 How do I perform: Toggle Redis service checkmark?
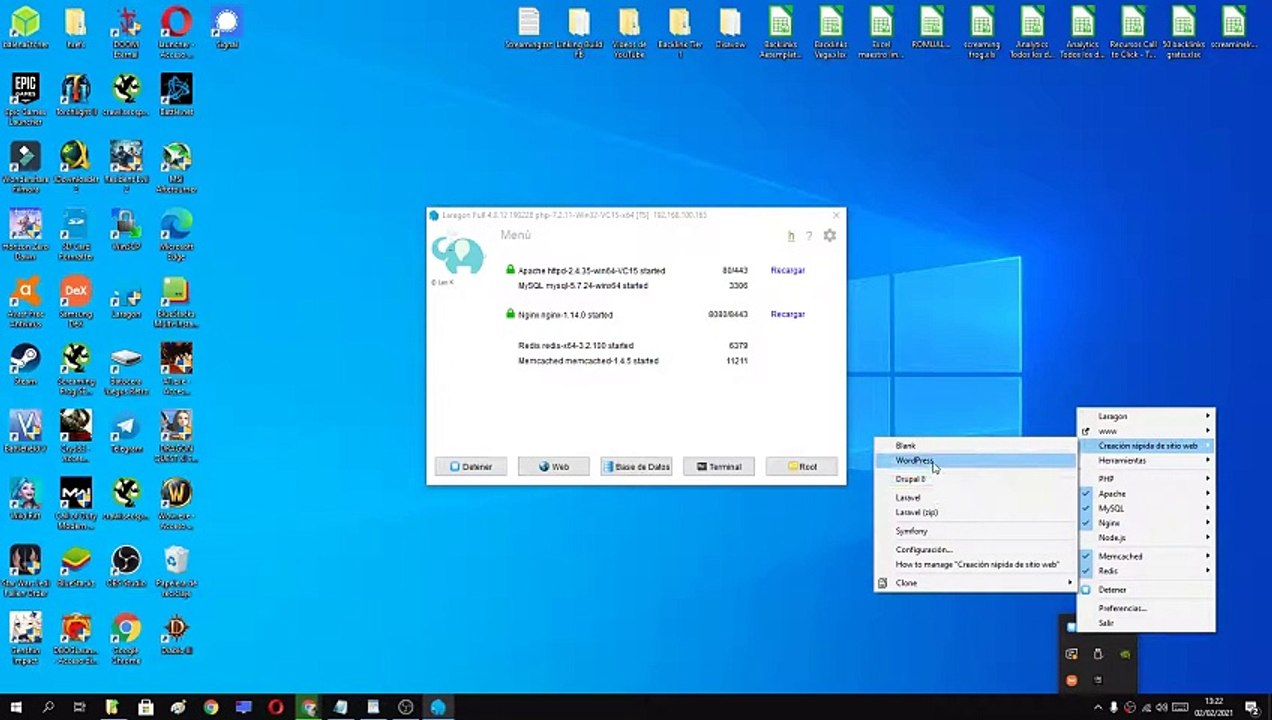coord(1107,571)
